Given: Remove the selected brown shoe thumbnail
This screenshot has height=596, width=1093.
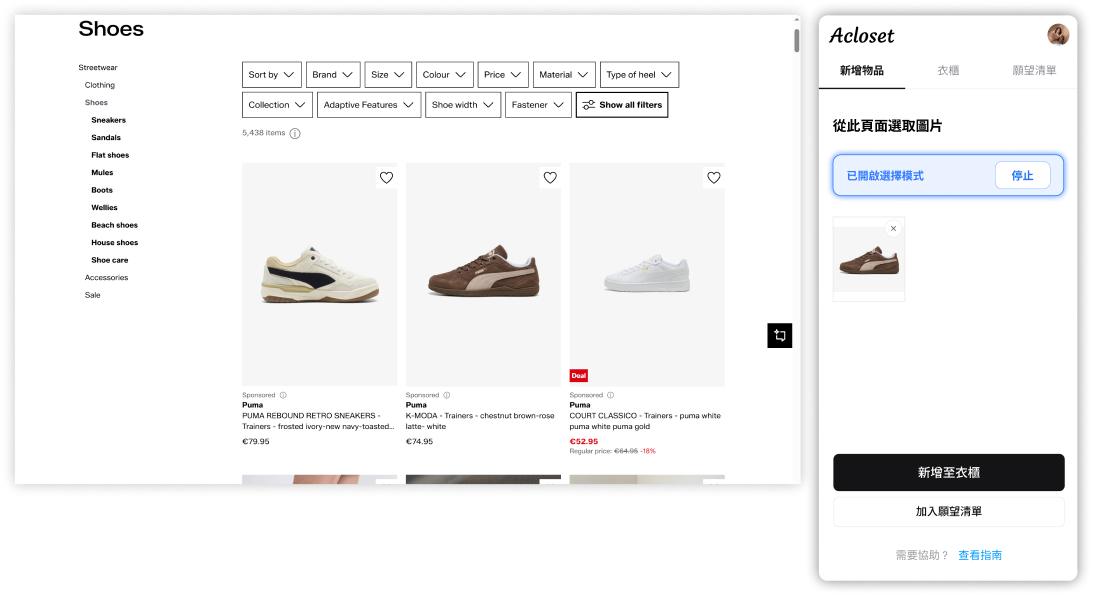Looking at the screenshot, I should click(893, 229).
